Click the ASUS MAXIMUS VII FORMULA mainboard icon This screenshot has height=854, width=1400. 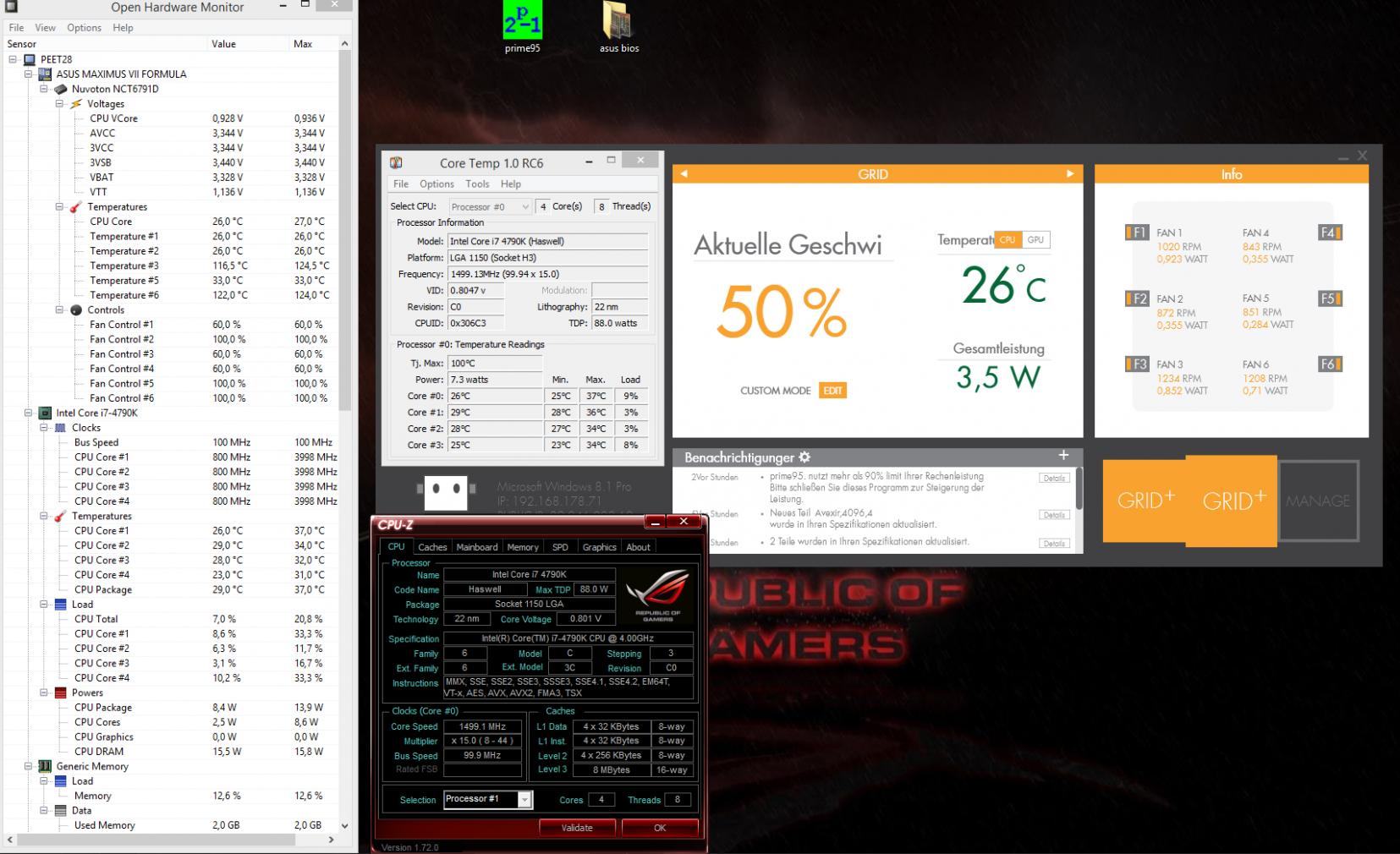(x=46, y=74)
